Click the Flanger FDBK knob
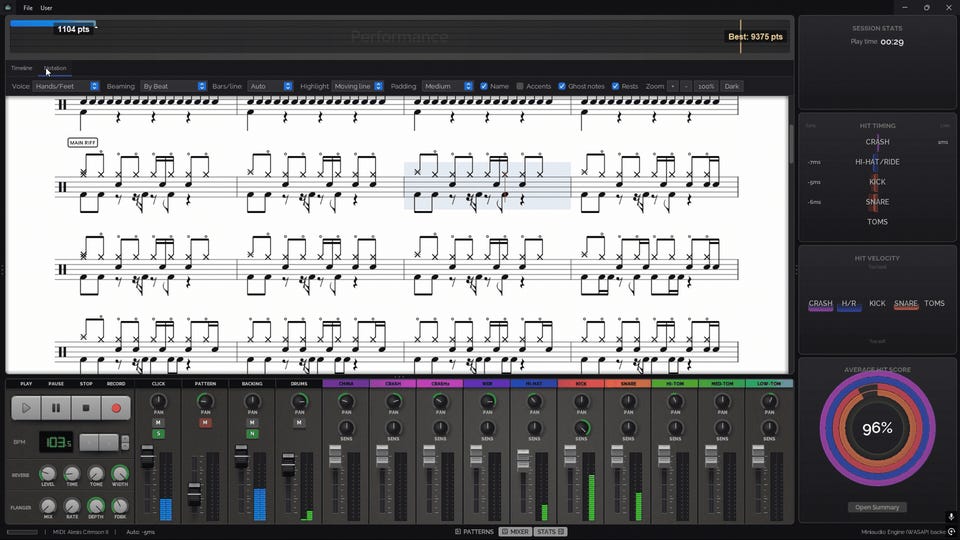Screen dimensions: 960x540 pyautogui.click(x=120, y=506)
